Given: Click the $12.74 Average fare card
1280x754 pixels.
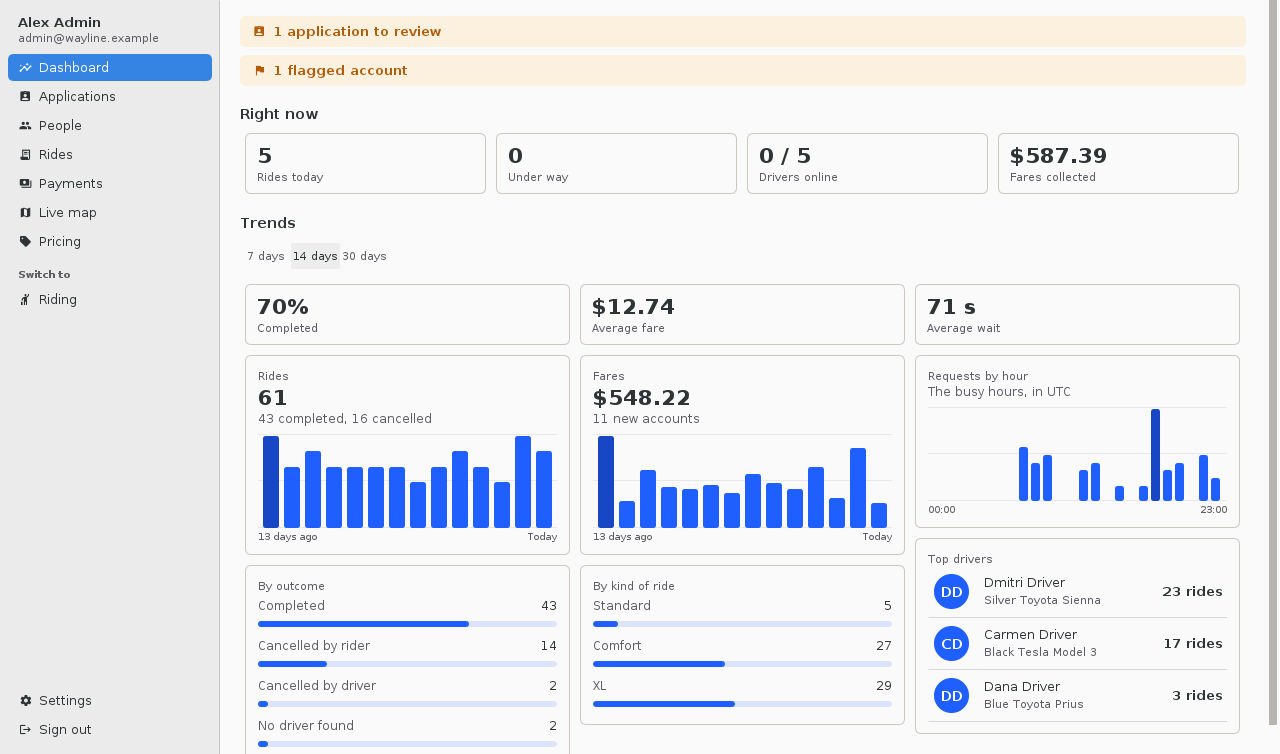Looking at the screenshot, I should click(742, 315).
